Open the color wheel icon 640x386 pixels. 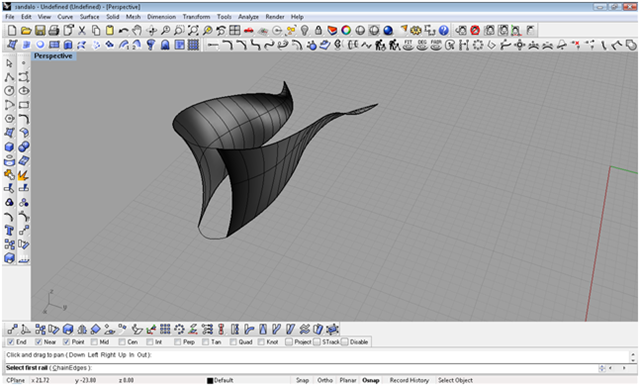346,30
